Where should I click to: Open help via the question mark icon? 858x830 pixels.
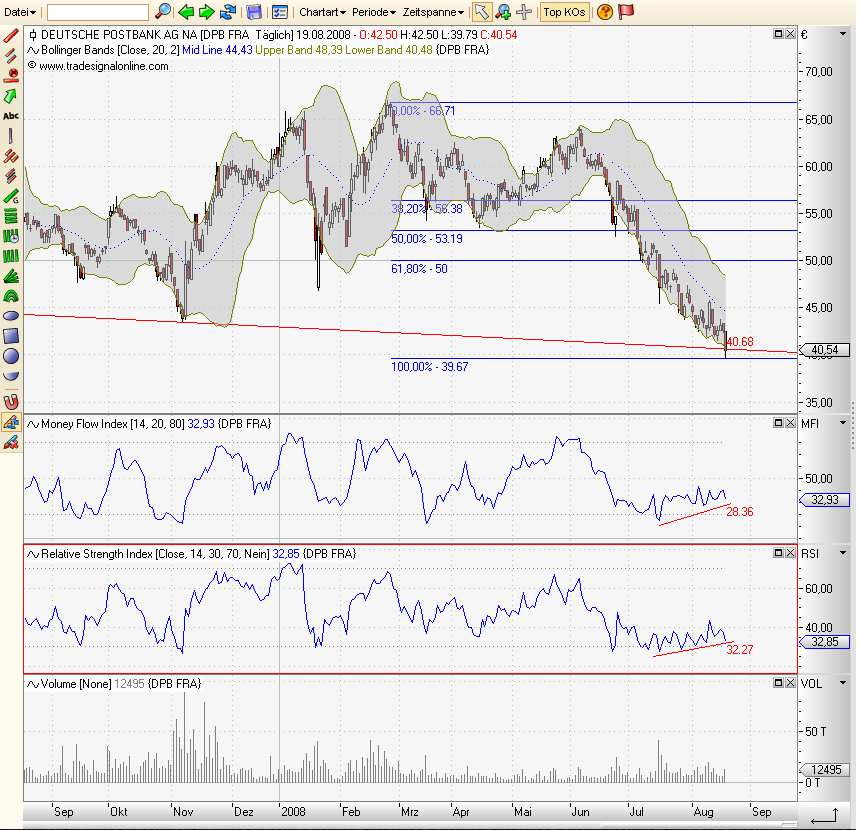[605, 12]
